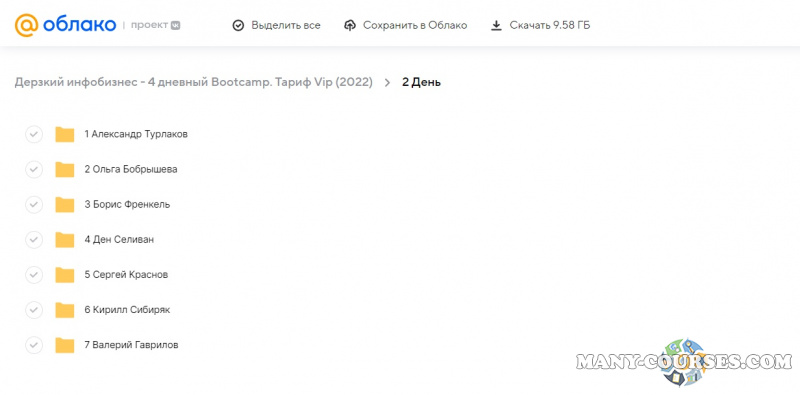Open the folder icon for Борис Френкель
The image size is (800, 395).
pyautogui.click(x=65, y=205)
